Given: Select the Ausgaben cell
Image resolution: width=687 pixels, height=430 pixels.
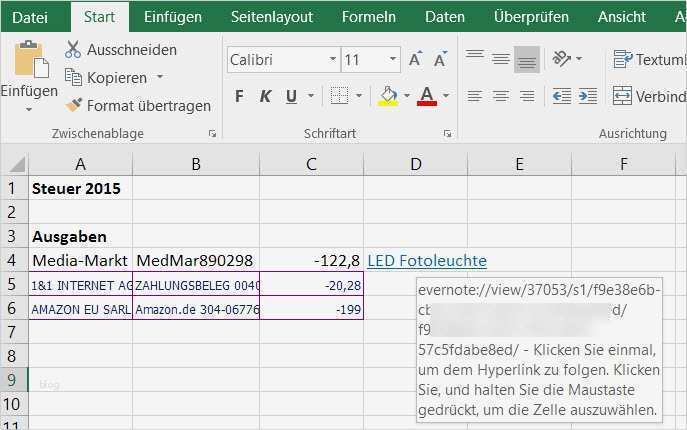Looking at the screenshot, I should [x=81, y=236].
